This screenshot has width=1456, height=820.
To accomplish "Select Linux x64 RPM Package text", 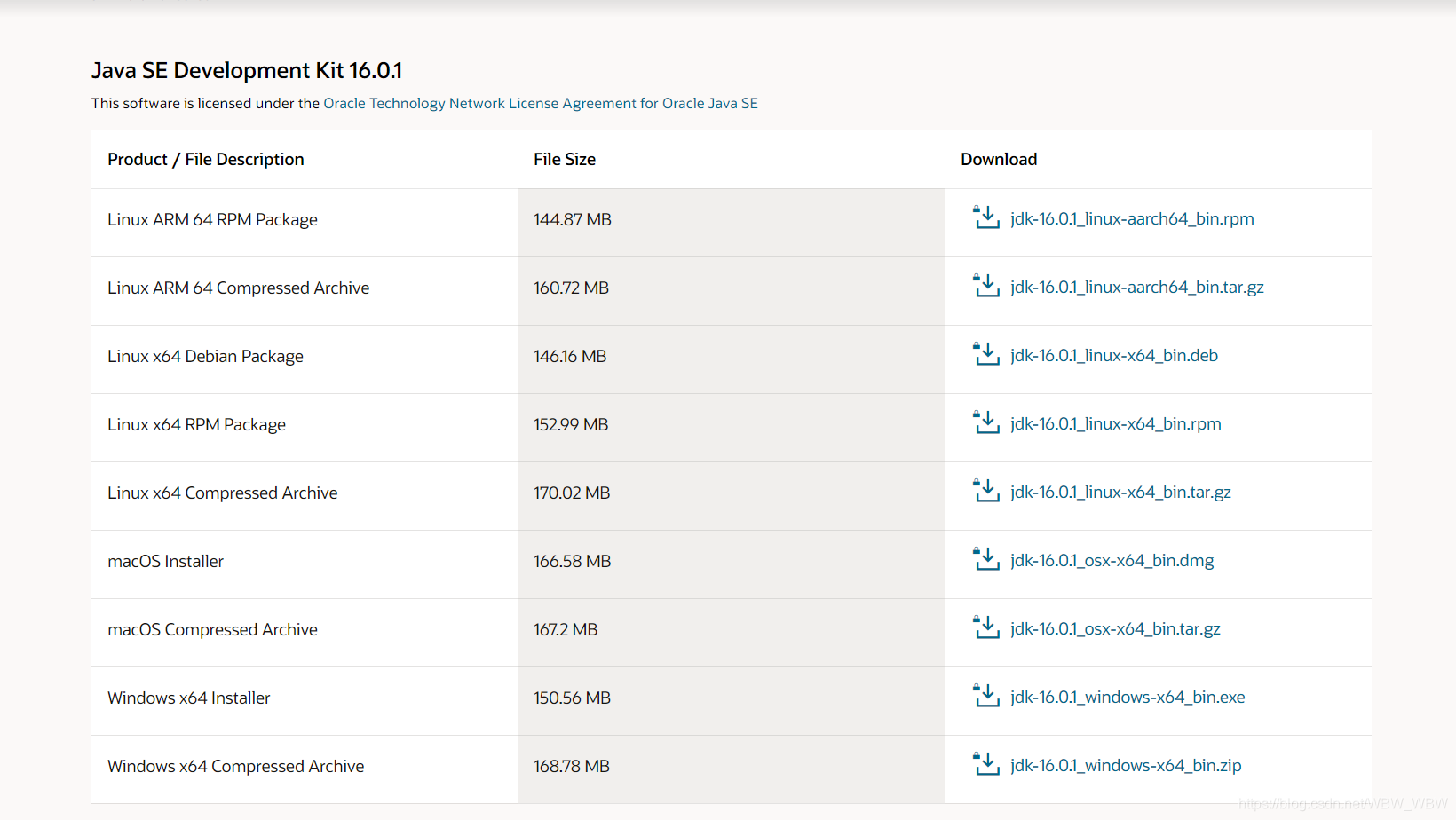I will point(196,424).
